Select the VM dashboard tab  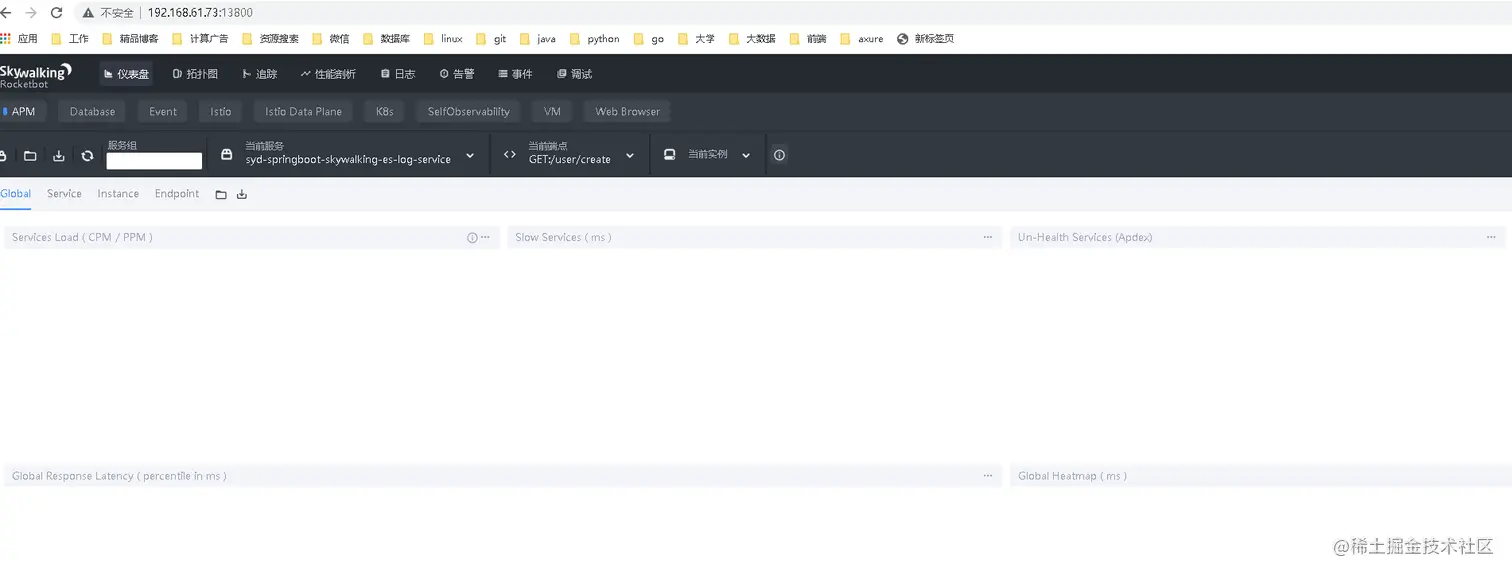tap(552, 112)
